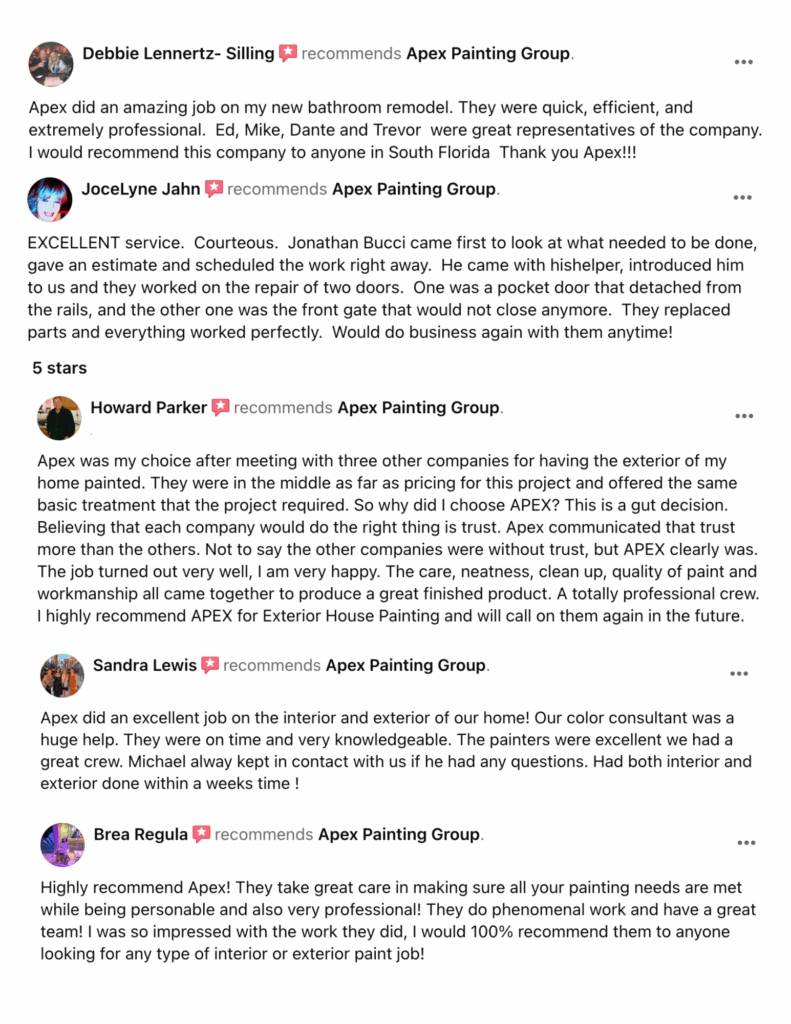Open Apex Painting Group link in Brea's review
This screenshot has width=791, height=1024.
click(399, 834)
